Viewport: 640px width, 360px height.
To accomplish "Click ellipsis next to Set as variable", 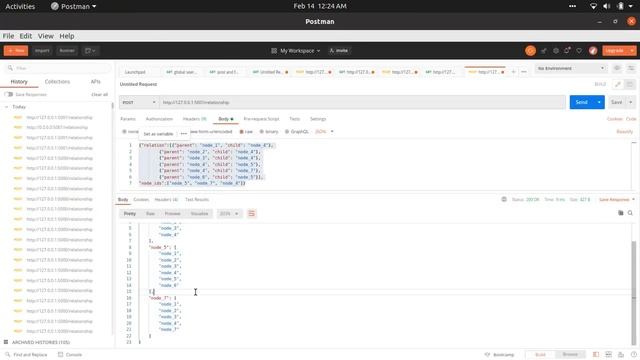I will click(184, 134).
